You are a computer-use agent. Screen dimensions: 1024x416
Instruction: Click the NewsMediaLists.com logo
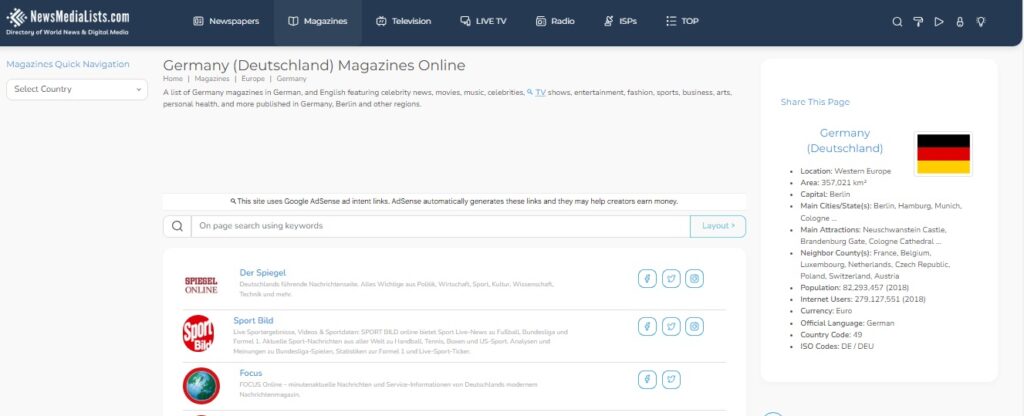[x=68, y=22]
